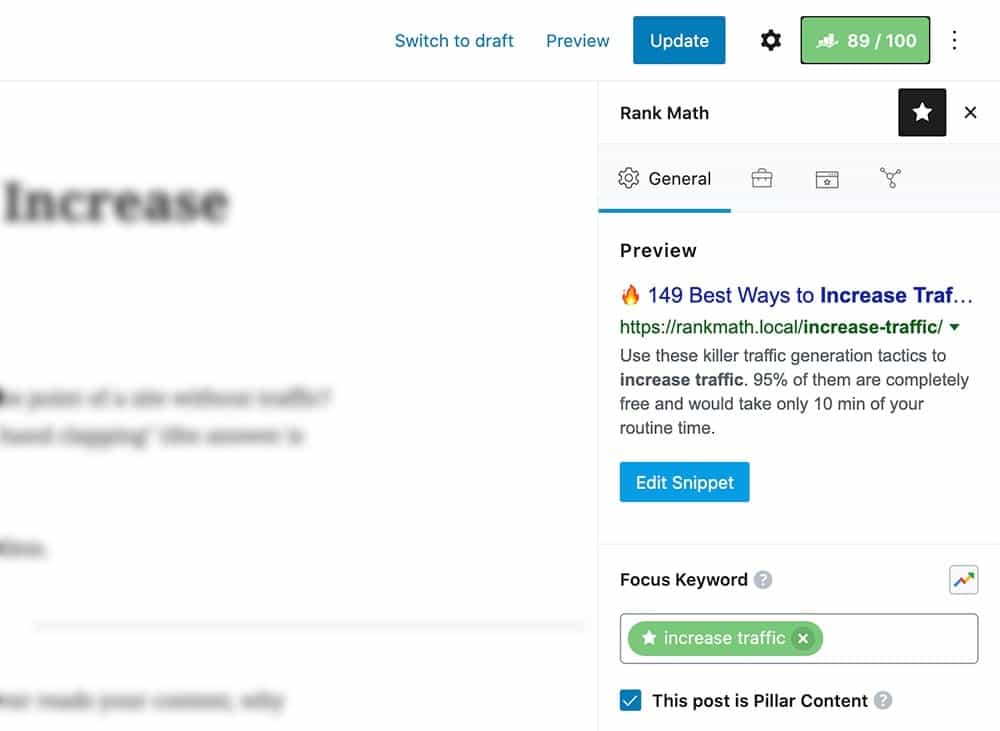Click the blue Update button

[x=679, y=41]
